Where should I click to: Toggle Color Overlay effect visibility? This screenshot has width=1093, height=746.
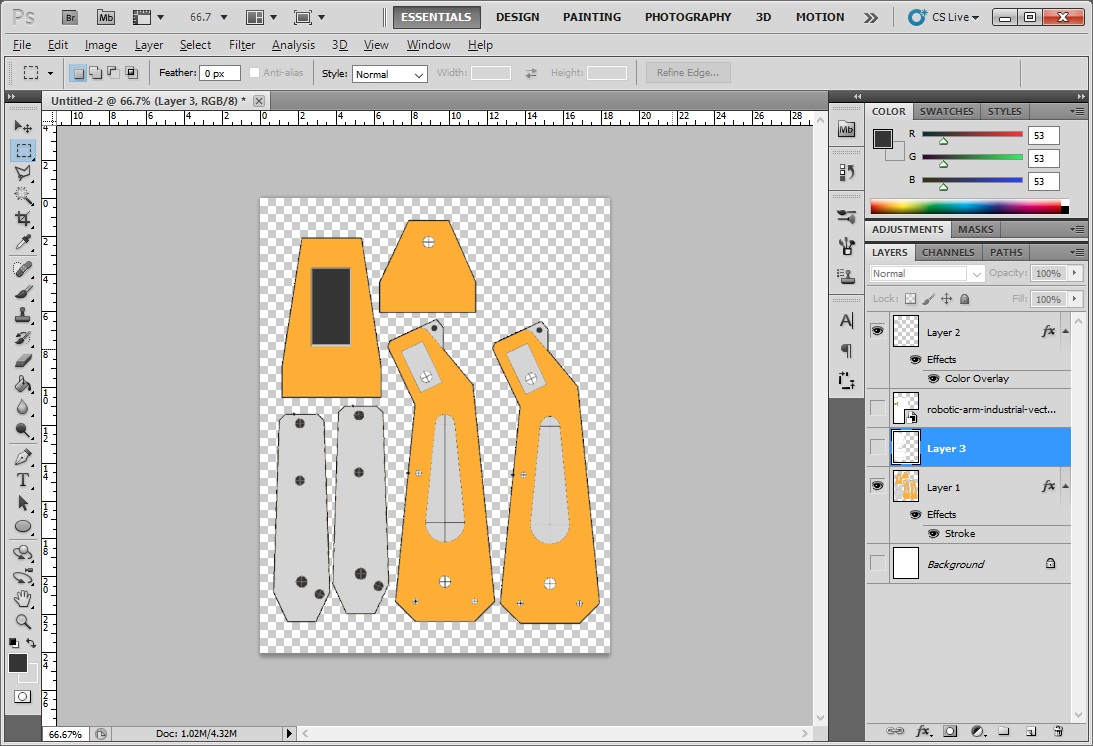click(x=933, y=379)
